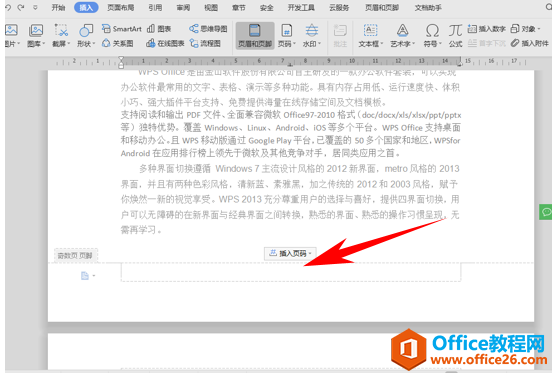The image size is (554, 377).
Task: Click the paragraph starting with 多种界面切换遵循
Action: pos(290,199)
